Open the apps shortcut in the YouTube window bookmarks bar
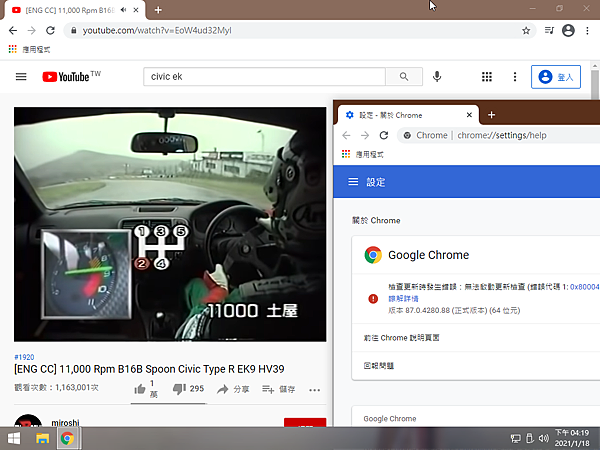This screenshot has height=450, width=600. [x=29, y=49]
